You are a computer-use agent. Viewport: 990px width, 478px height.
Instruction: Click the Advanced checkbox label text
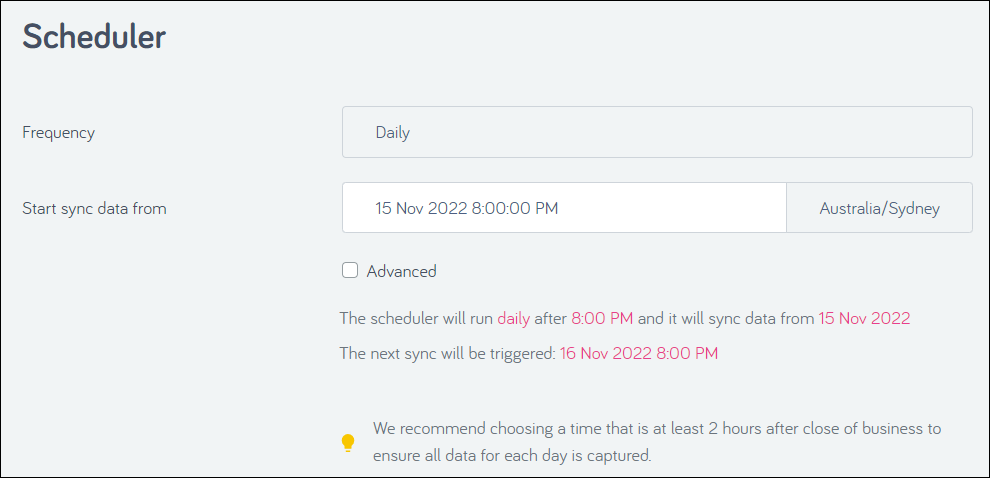(x=402, y=272)
